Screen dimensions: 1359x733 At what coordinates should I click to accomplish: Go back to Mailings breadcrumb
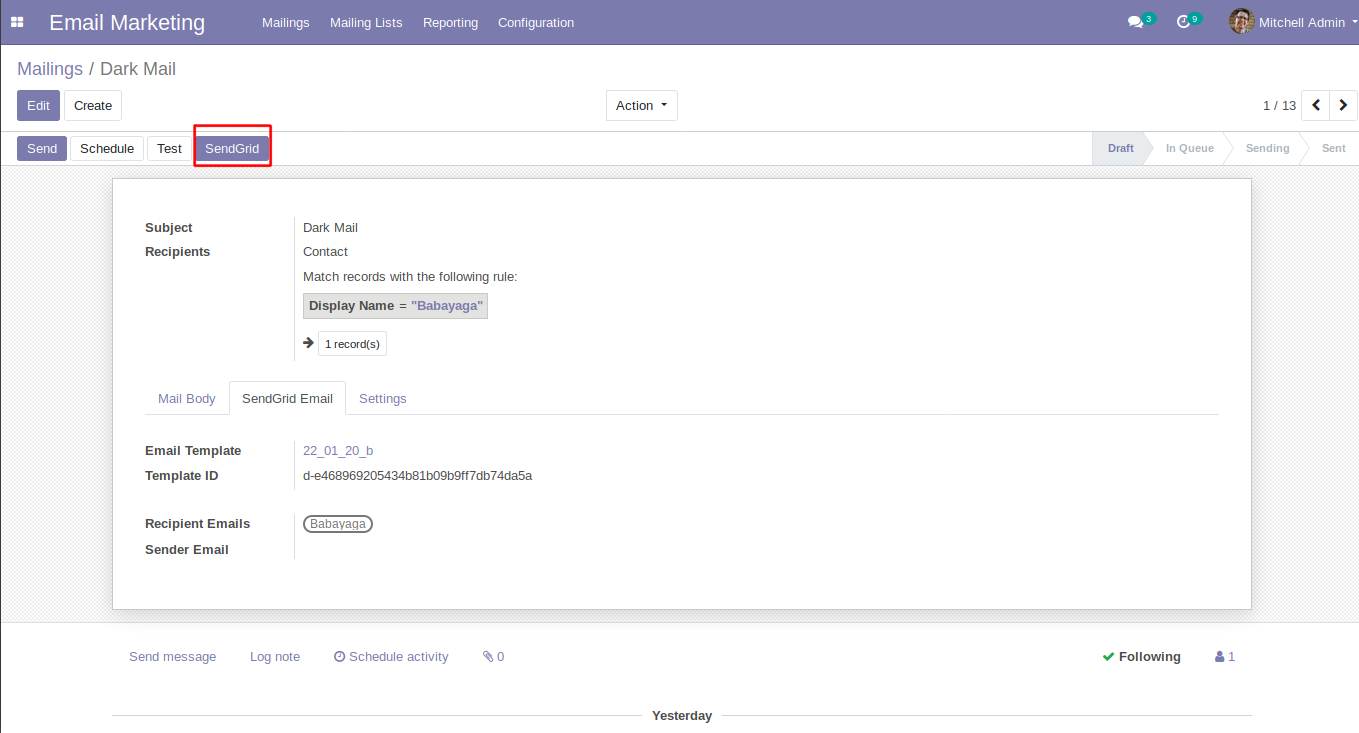pos(50,69)
